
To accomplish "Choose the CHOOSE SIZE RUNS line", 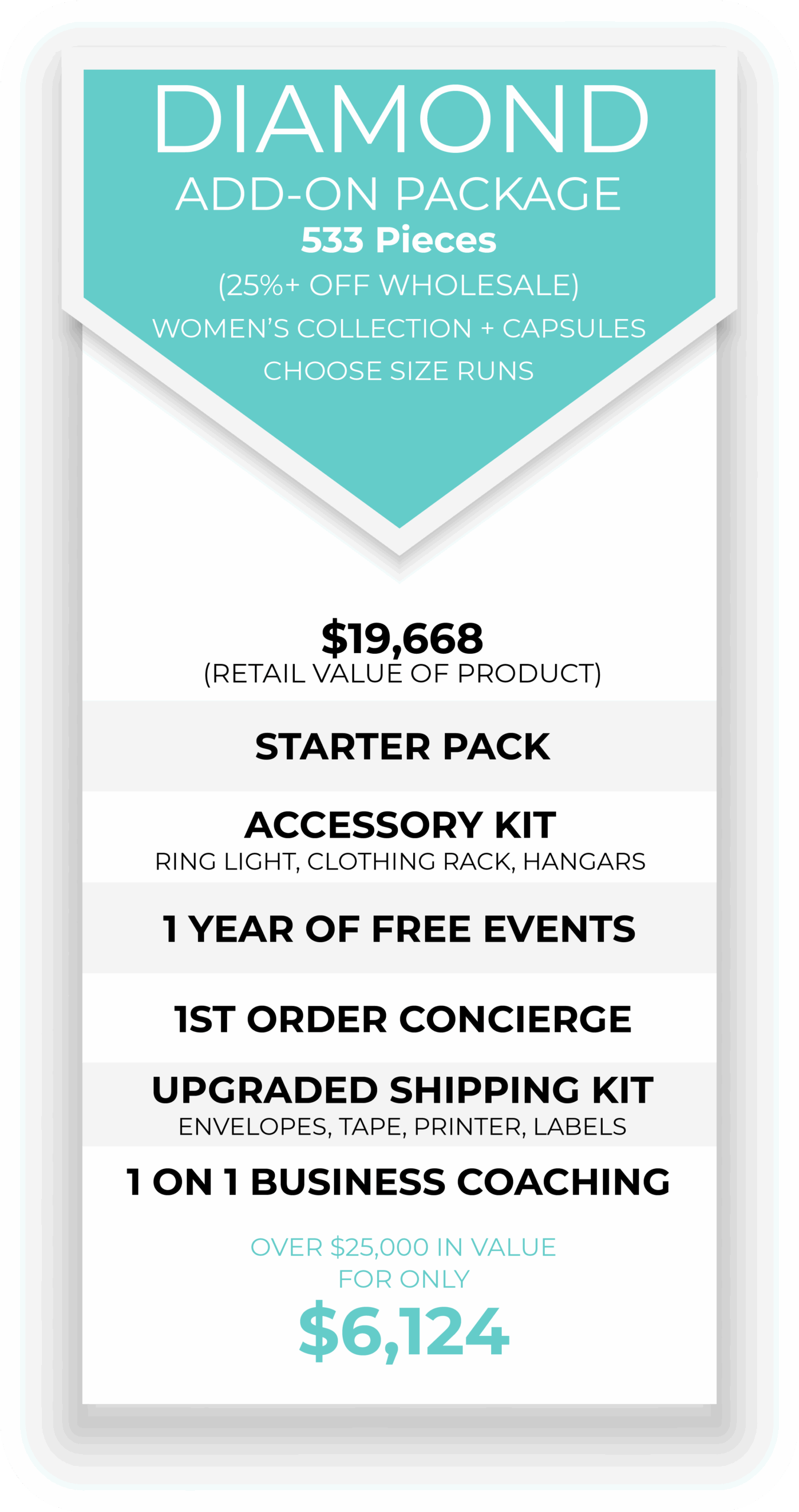I will (398, 371).
